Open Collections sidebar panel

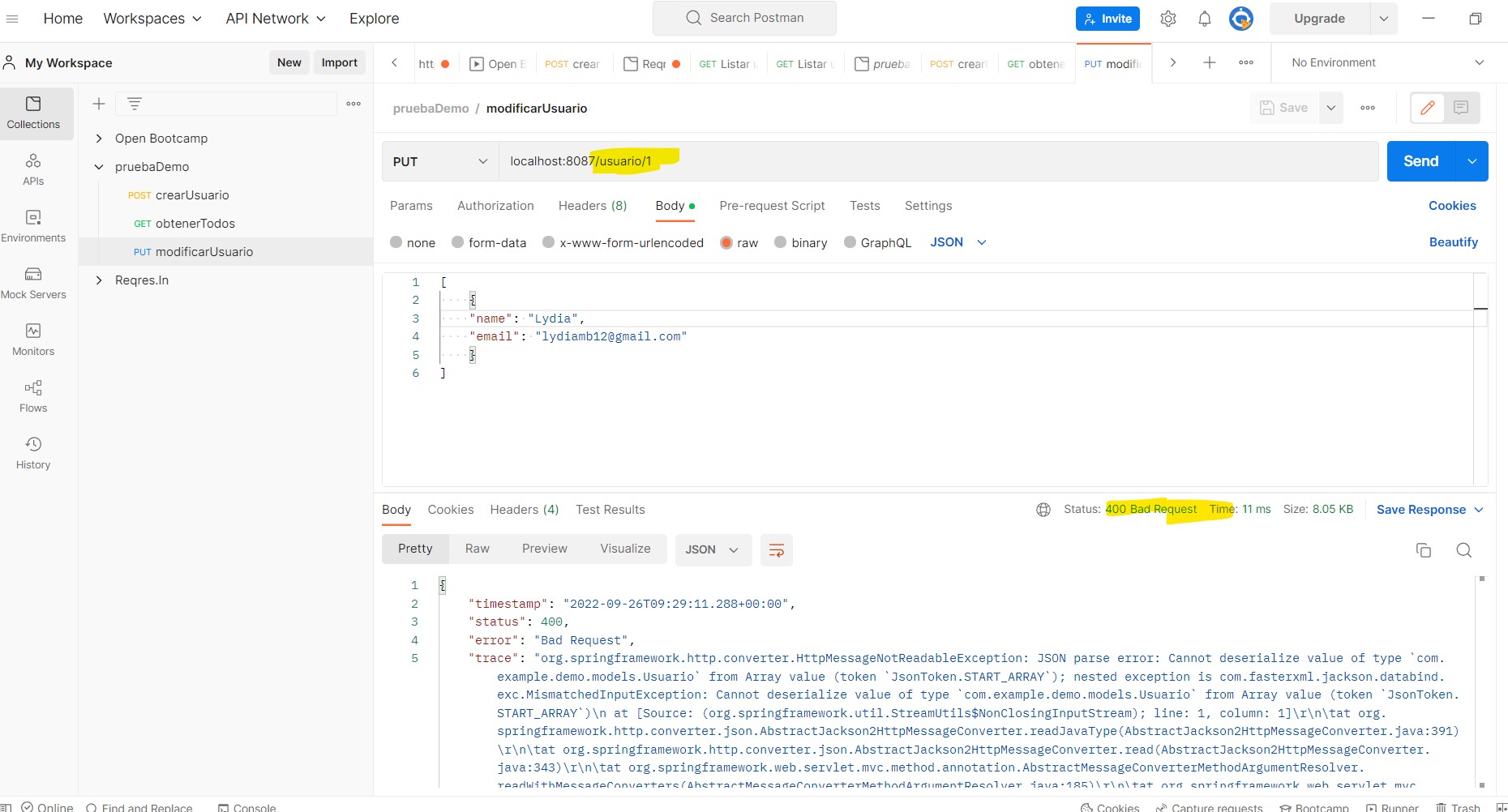tap(33, 113)
